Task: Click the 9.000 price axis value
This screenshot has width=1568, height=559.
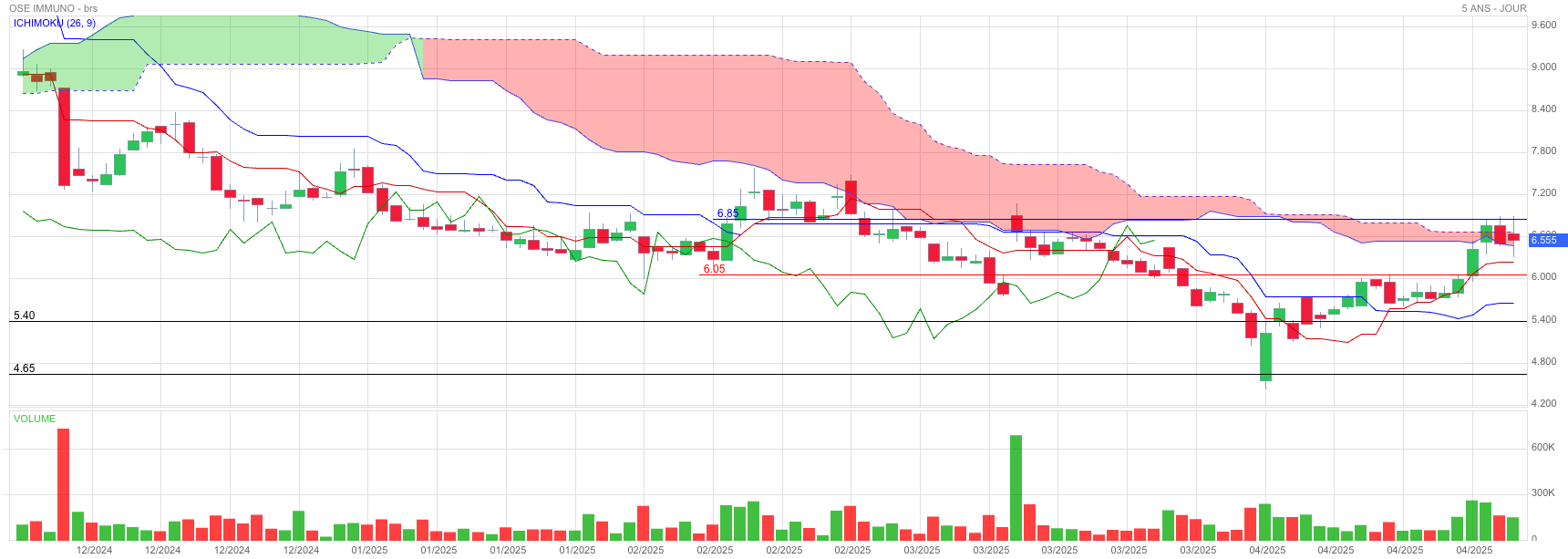Action: [1544, 67]
